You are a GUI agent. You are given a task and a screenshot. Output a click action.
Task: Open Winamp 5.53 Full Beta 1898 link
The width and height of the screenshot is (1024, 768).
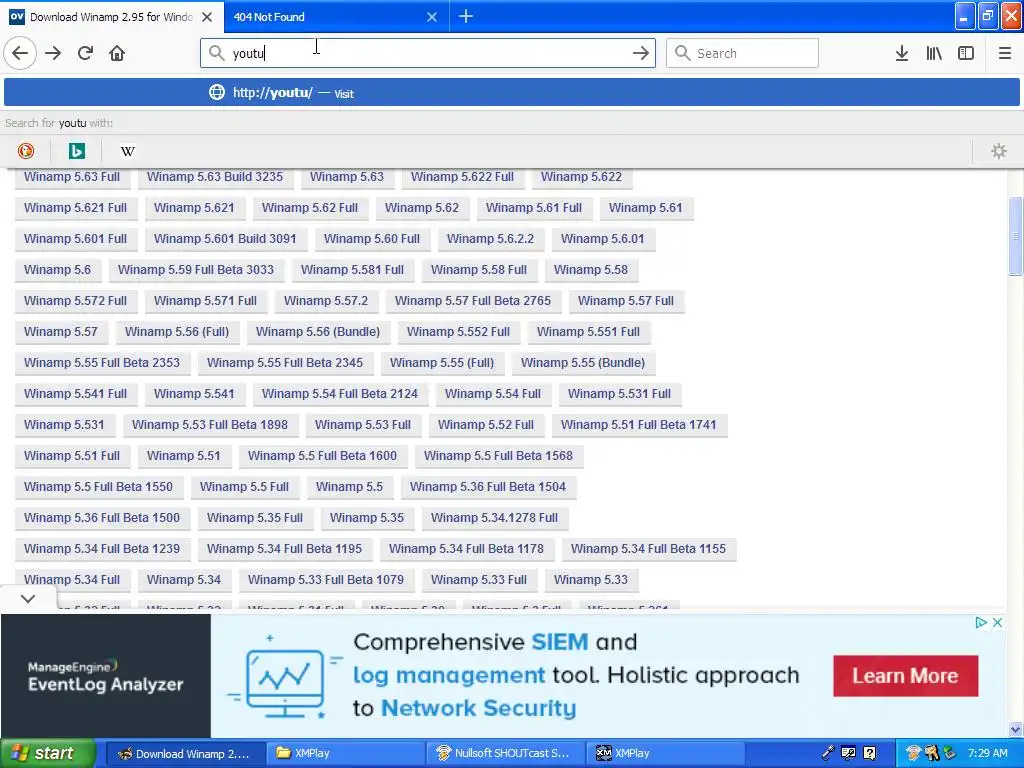pos(210,425)
